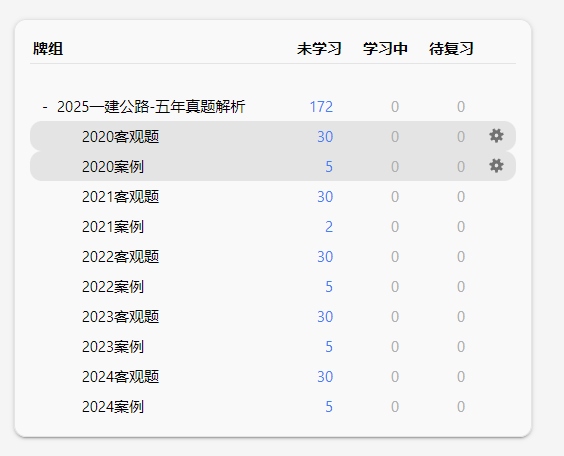Open the 2022案例 deck
Viewport: 564px width, 456px height.
pos(113,287)
